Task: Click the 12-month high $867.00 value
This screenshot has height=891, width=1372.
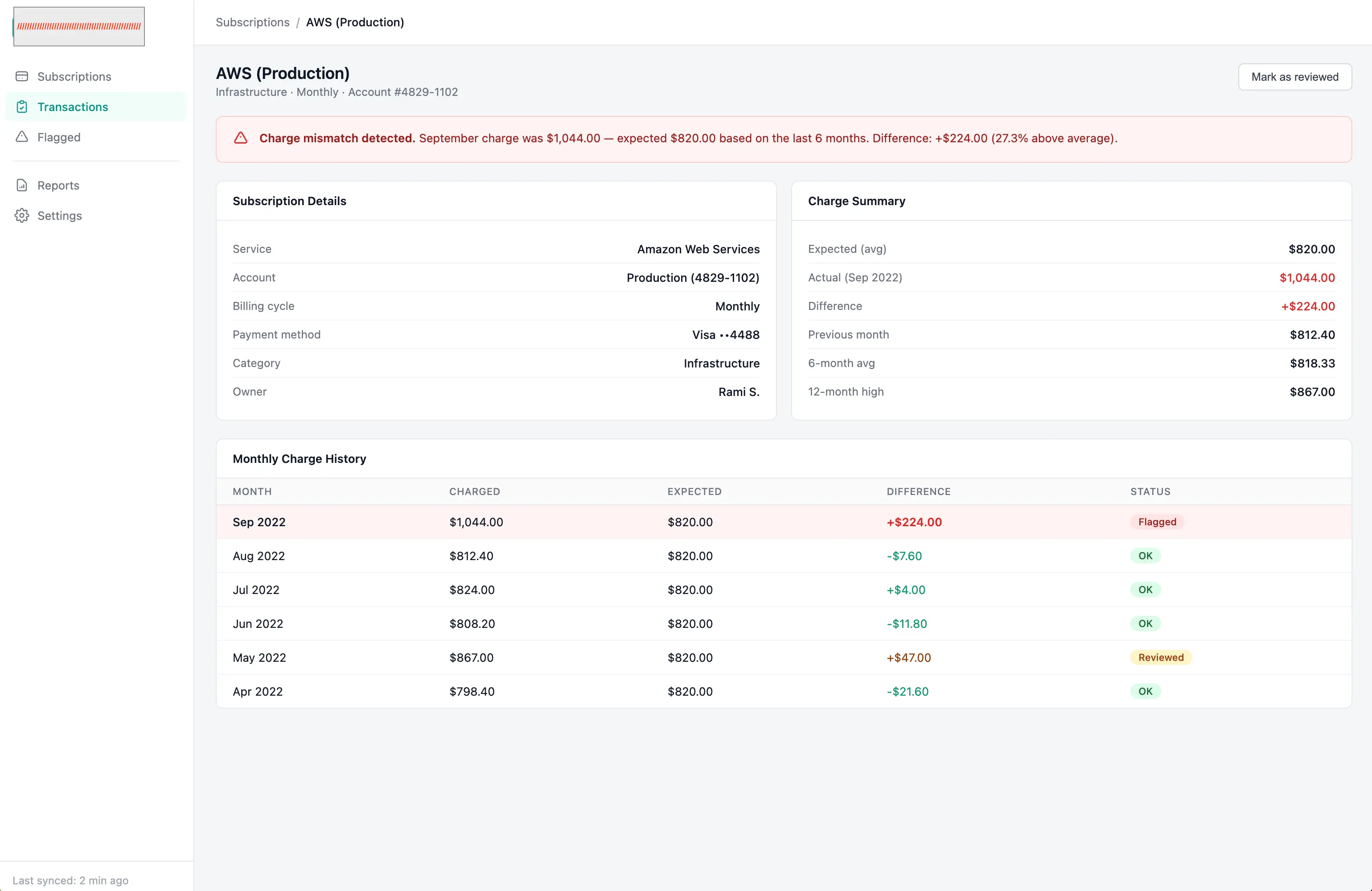Action: click(1312, 392)
